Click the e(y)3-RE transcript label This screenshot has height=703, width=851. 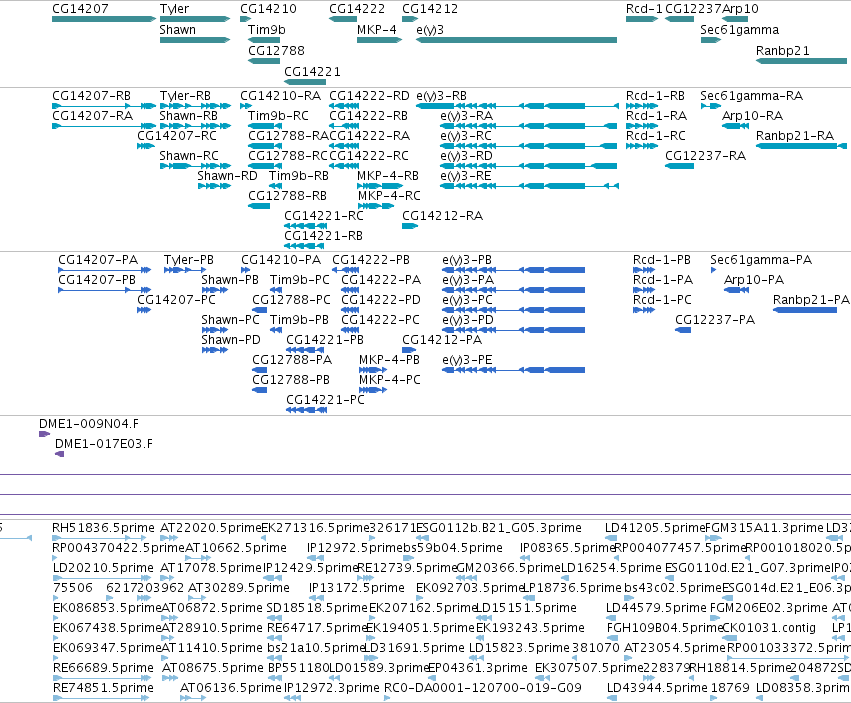pyautogui.click(x=466, y=176)
